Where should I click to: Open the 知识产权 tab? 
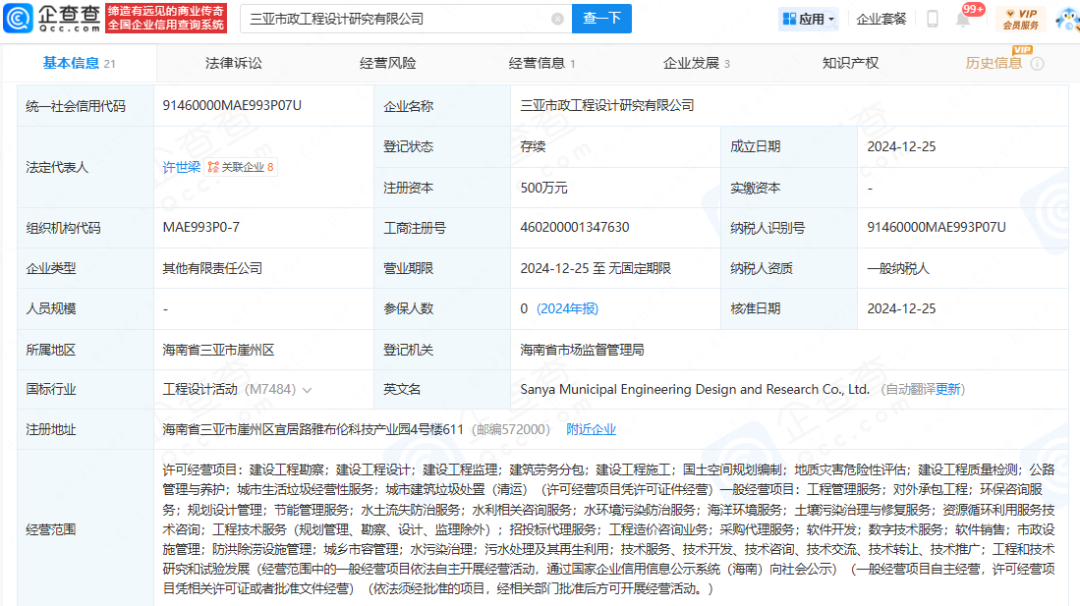851,63
